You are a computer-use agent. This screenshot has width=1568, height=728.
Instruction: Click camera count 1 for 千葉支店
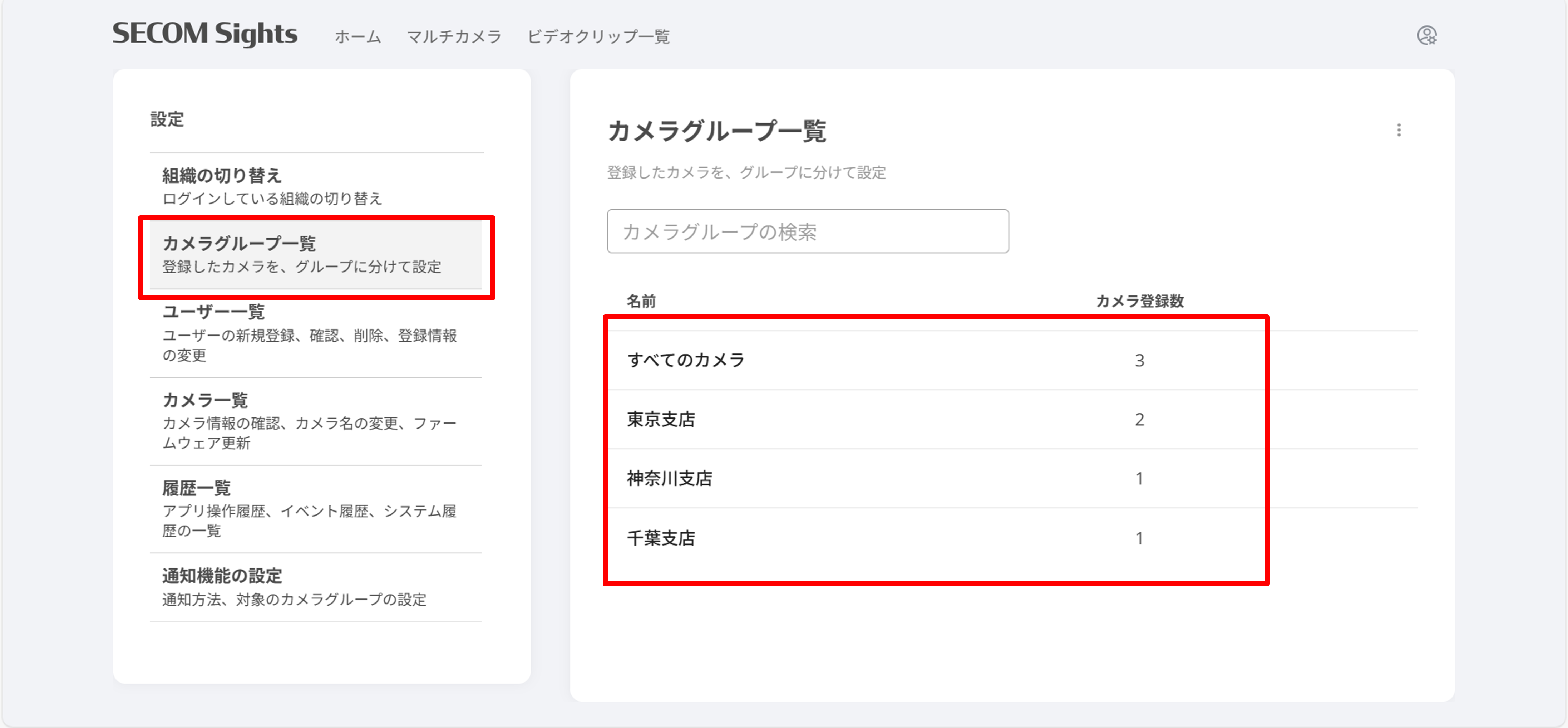[1139, 538]
